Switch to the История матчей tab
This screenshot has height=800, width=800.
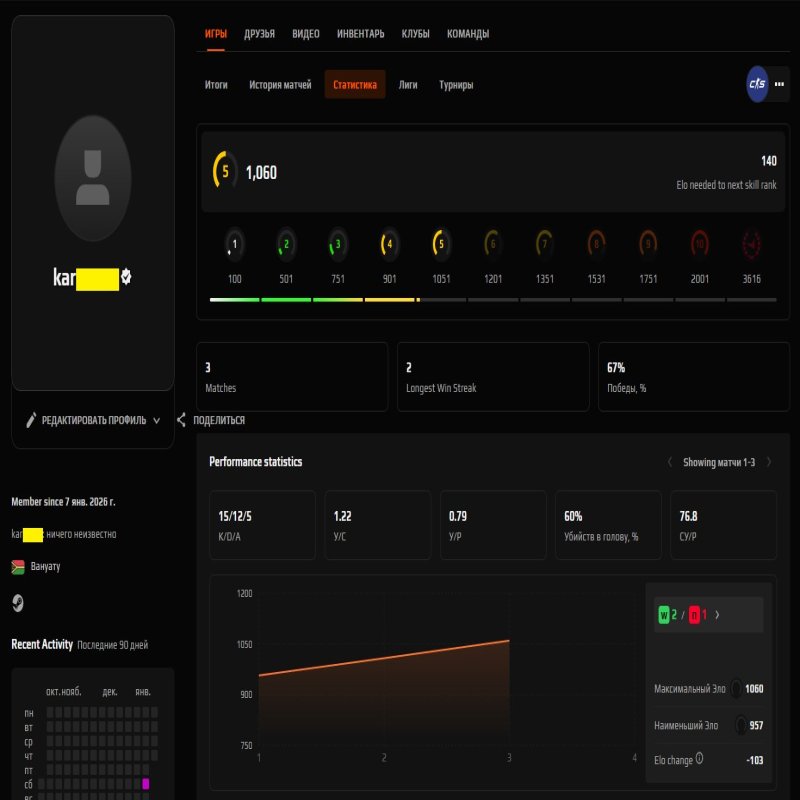280,85
